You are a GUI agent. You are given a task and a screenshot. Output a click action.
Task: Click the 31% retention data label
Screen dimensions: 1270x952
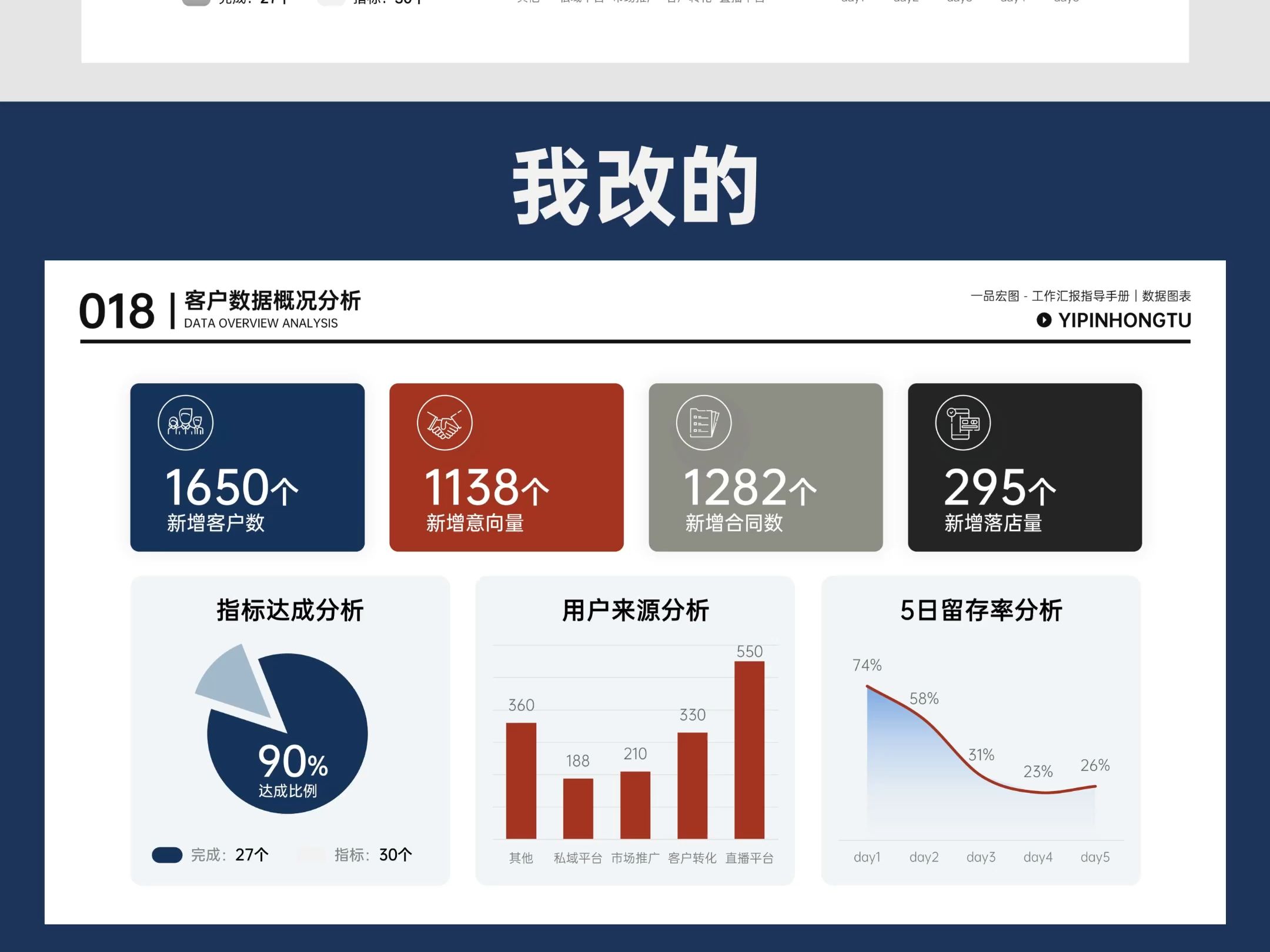click(x=981, y=755)
